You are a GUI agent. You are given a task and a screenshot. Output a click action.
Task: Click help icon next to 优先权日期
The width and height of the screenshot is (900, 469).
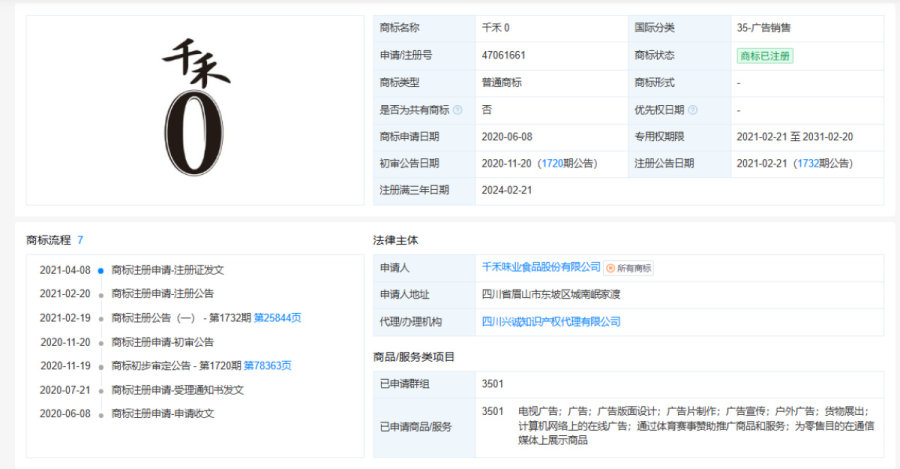(692, 110)
